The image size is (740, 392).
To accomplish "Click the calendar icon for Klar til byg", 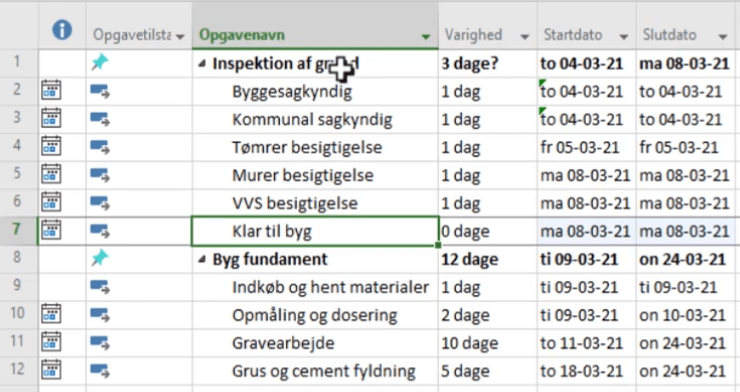I will [x=51, y=230].
